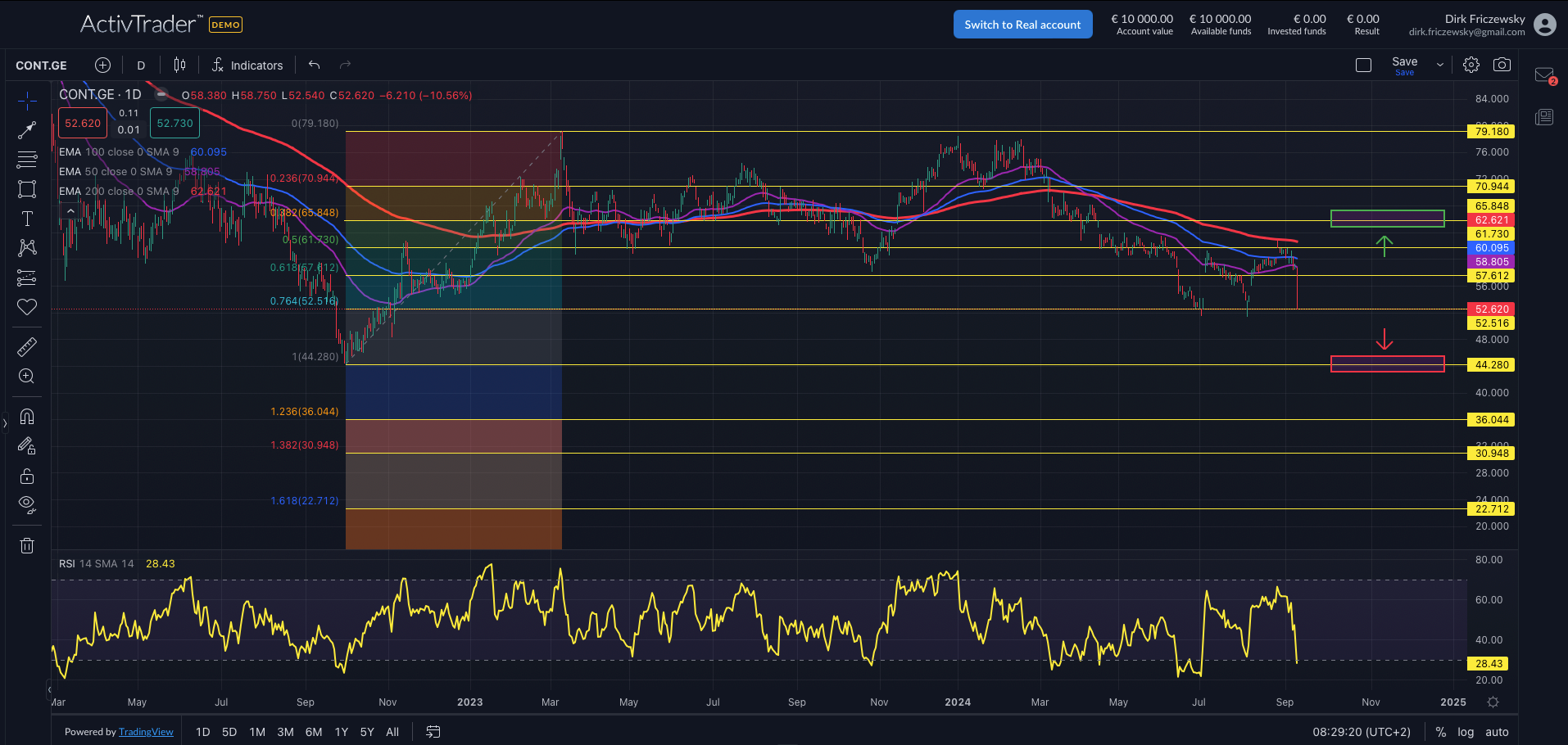The width and height of the screenshot is (1568, 745).
Task: Open the TradingView link
Action: (146, 732)
